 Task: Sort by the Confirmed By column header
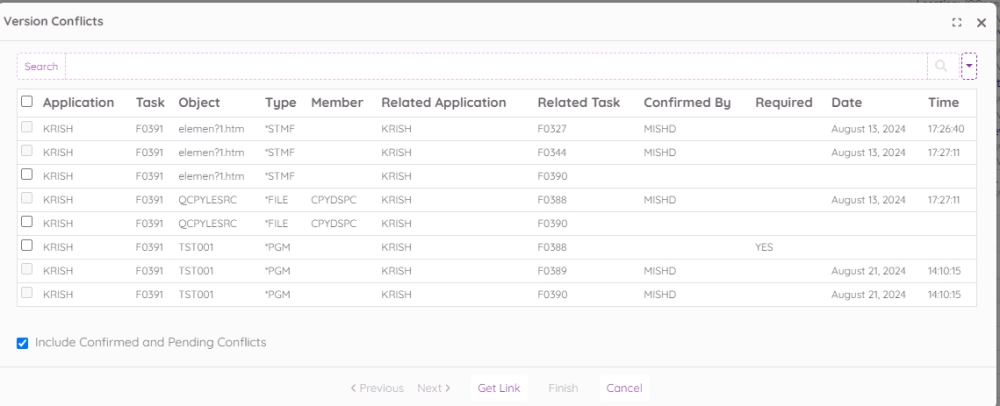point(687,102)
